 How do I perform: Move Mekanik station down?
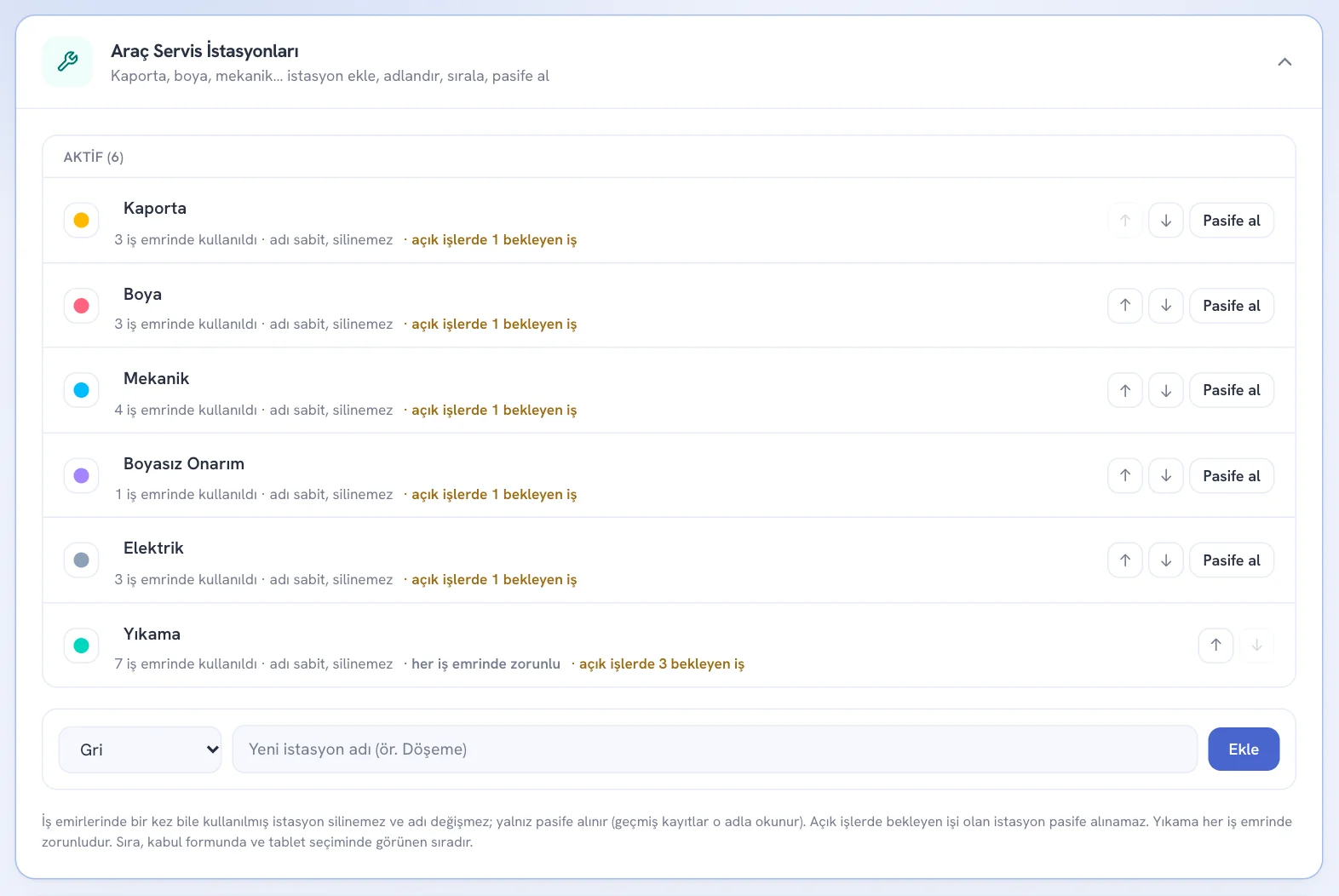pos(1166,390)
